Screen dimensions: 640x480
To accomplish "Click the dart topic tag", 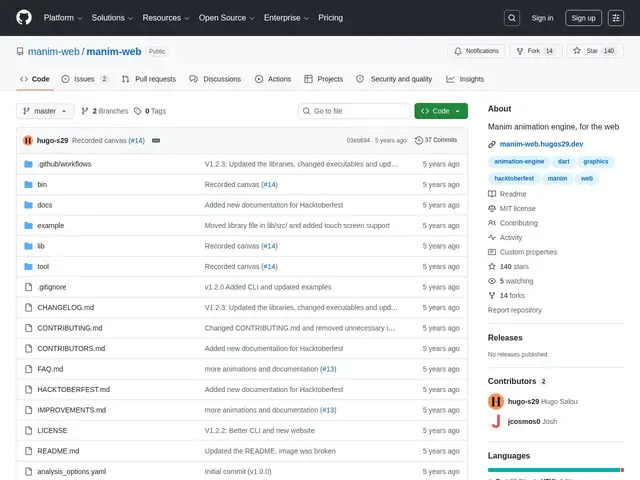I will pos(563,162).
